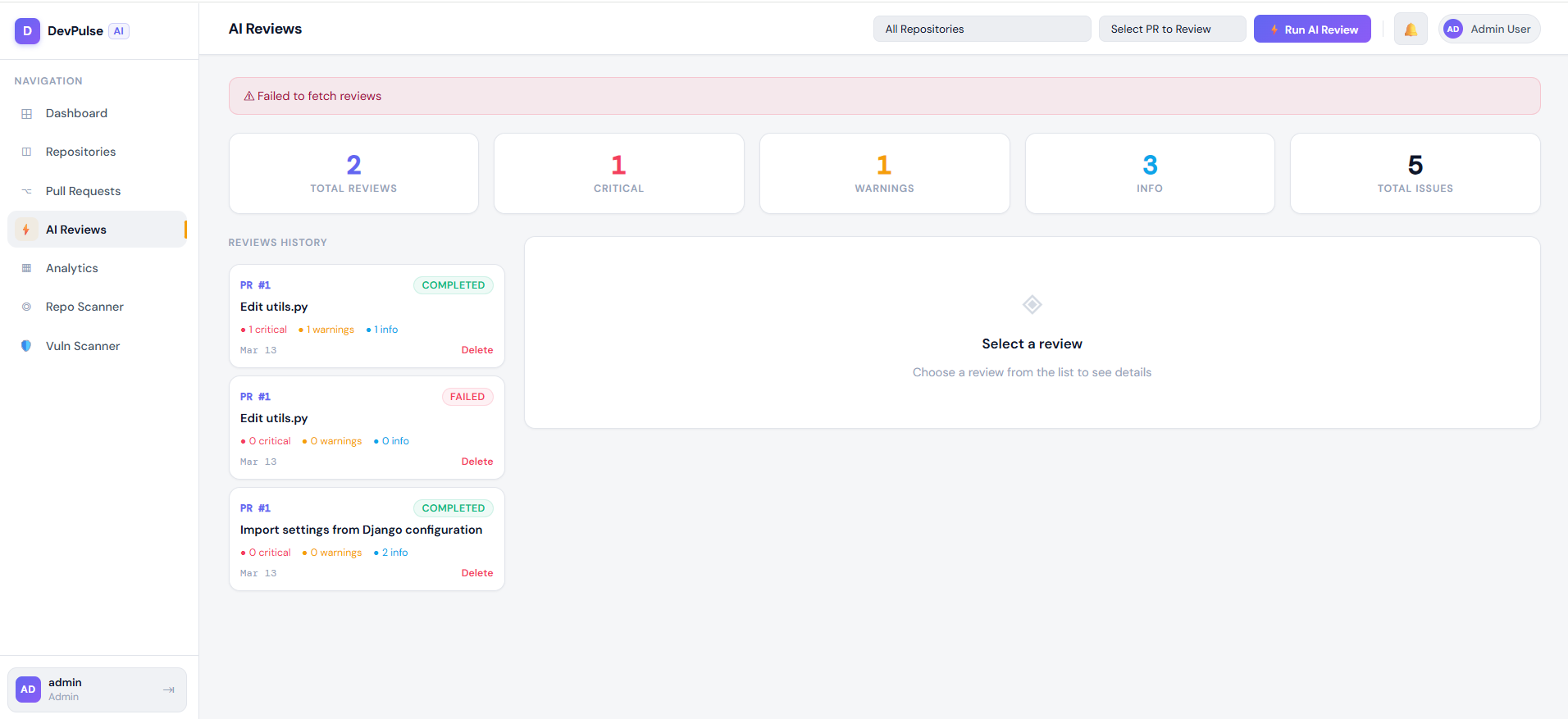Click the Info stat card
Image resolution: width=1568 pixels, height=719 pixels.
(x=1150, y=174)
